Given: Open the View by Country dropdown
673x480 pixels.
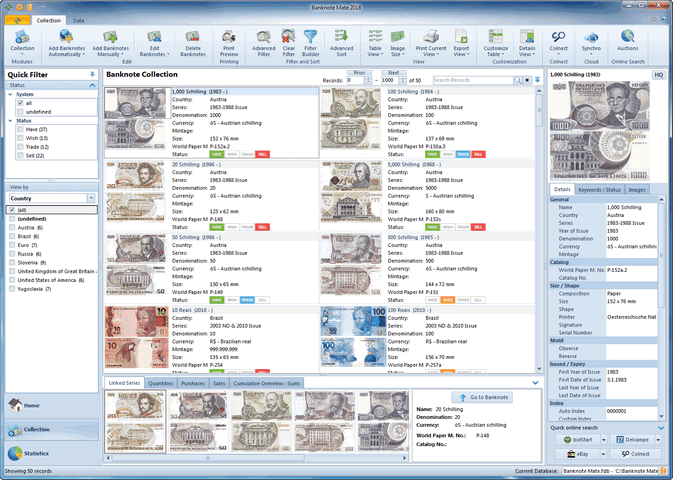Looking at the screenshot, I should (50, 198).
